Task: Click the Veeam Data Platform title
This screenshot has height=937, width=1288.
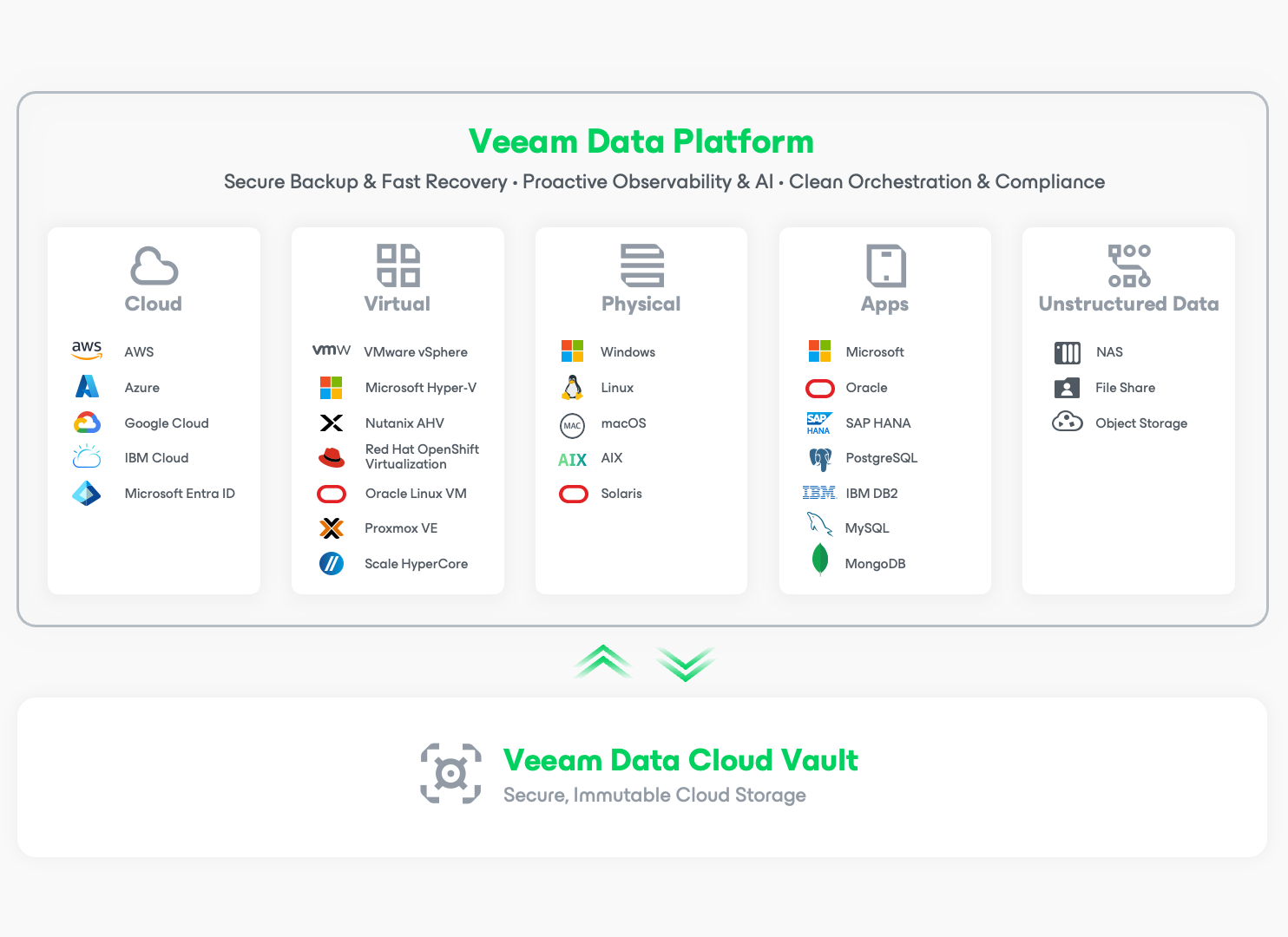Action: pos(641,141)
